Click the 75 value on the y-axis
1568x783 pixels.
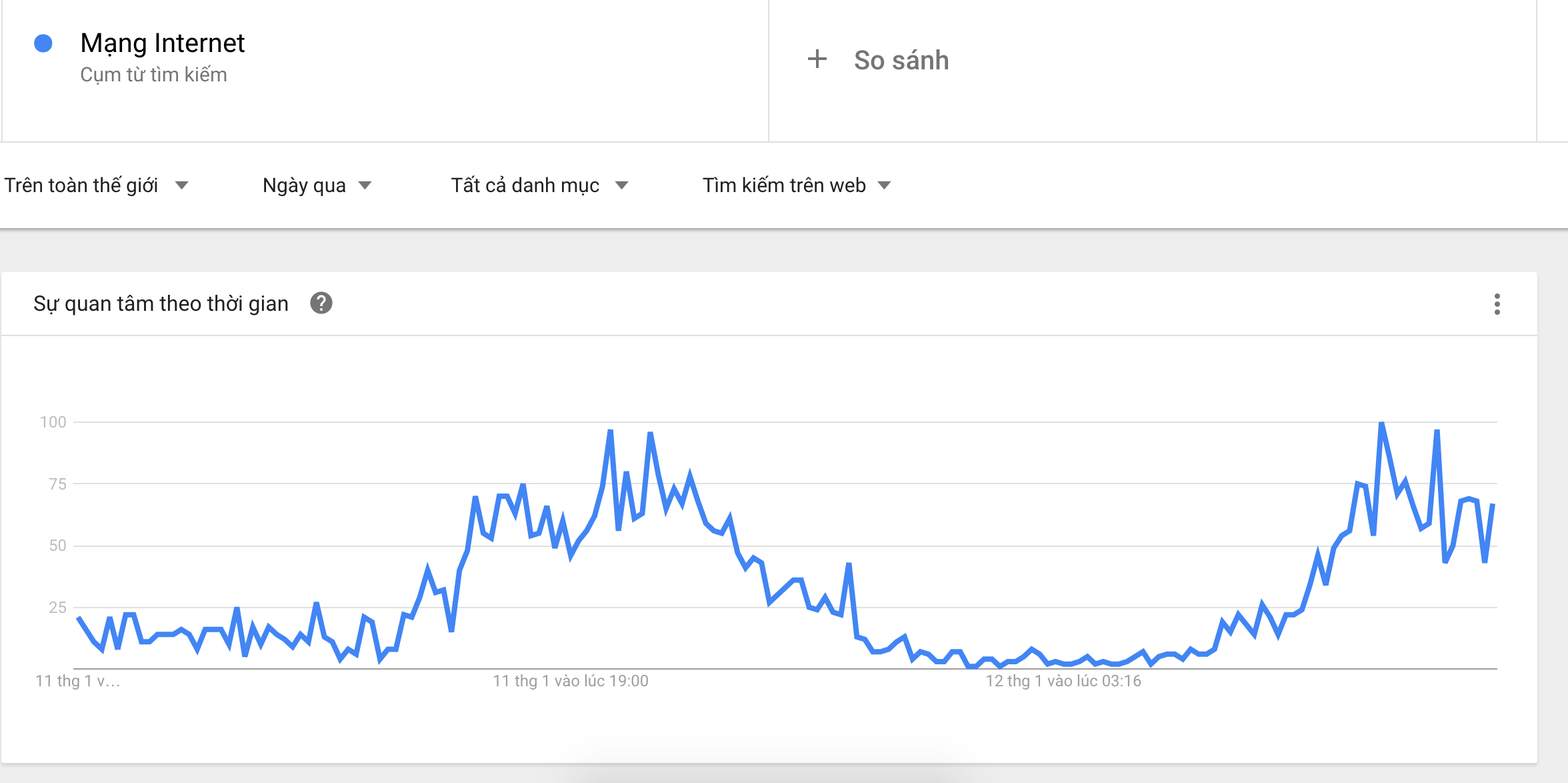57,484
